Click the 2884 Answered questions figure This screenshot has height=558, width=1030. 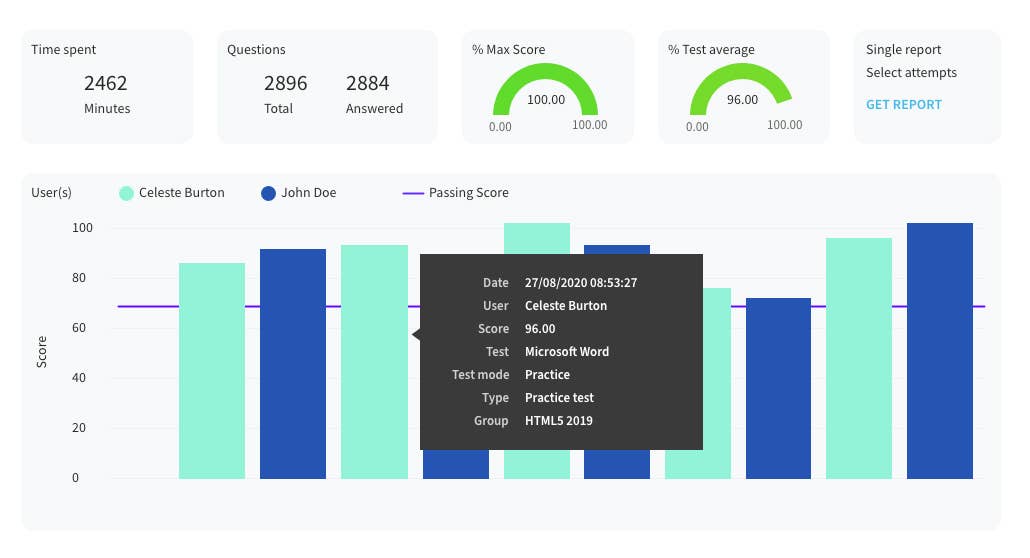tap(367, 83)
